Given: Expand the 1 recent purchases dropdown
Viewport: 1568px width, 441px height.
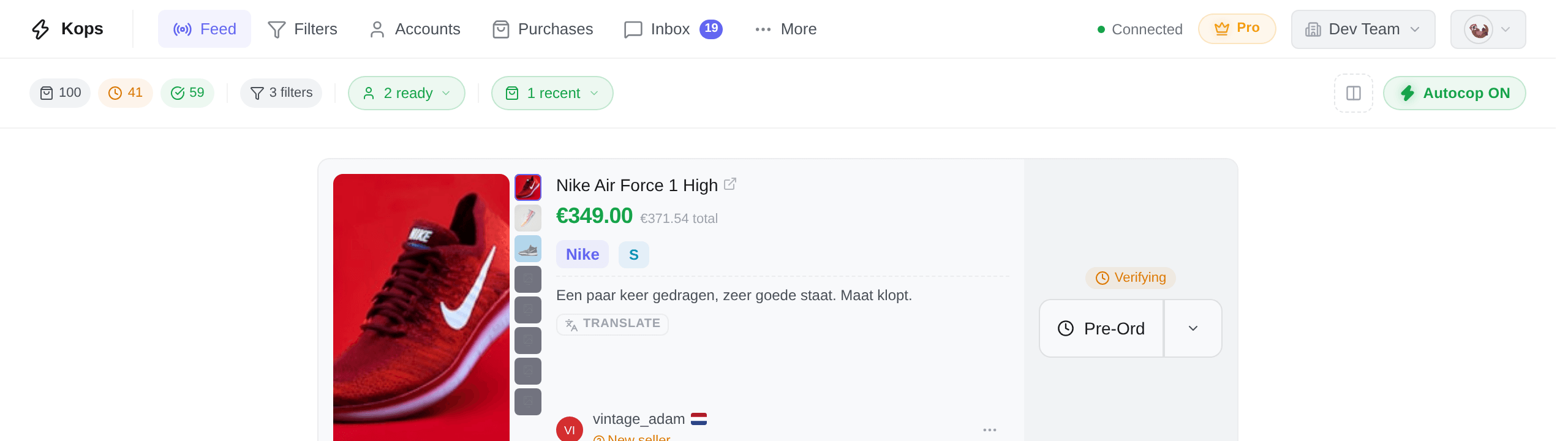Looking at the screenshot, I should [552, 93].
